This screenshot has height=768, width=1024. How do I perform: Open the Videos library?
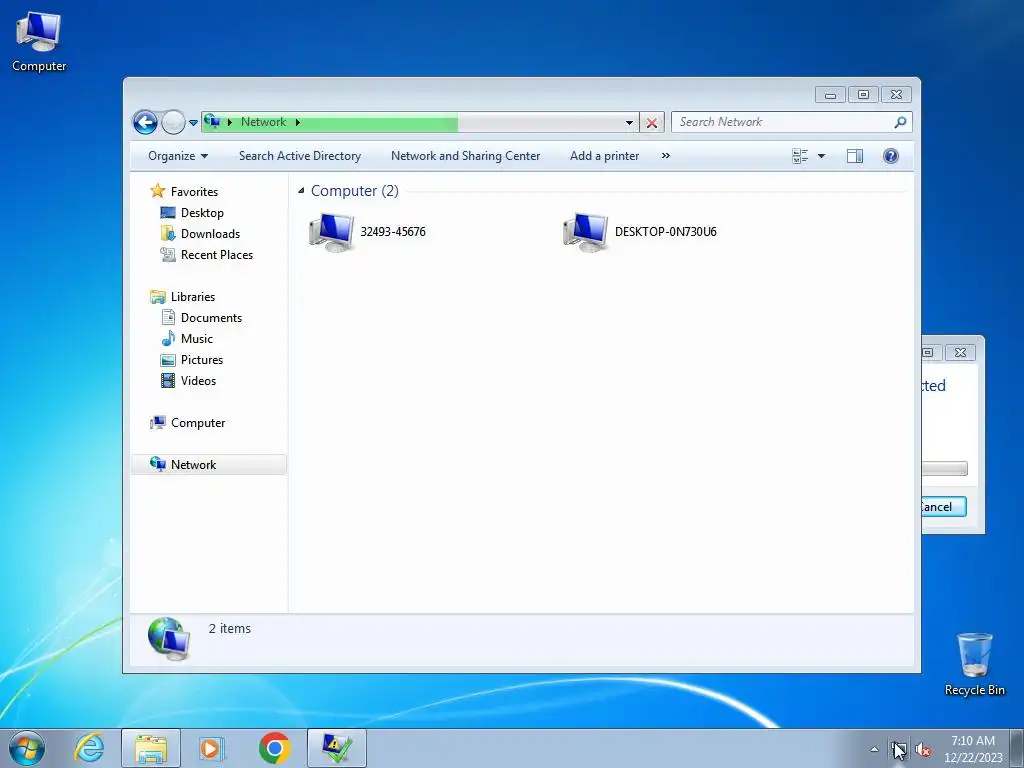(198, 381)
